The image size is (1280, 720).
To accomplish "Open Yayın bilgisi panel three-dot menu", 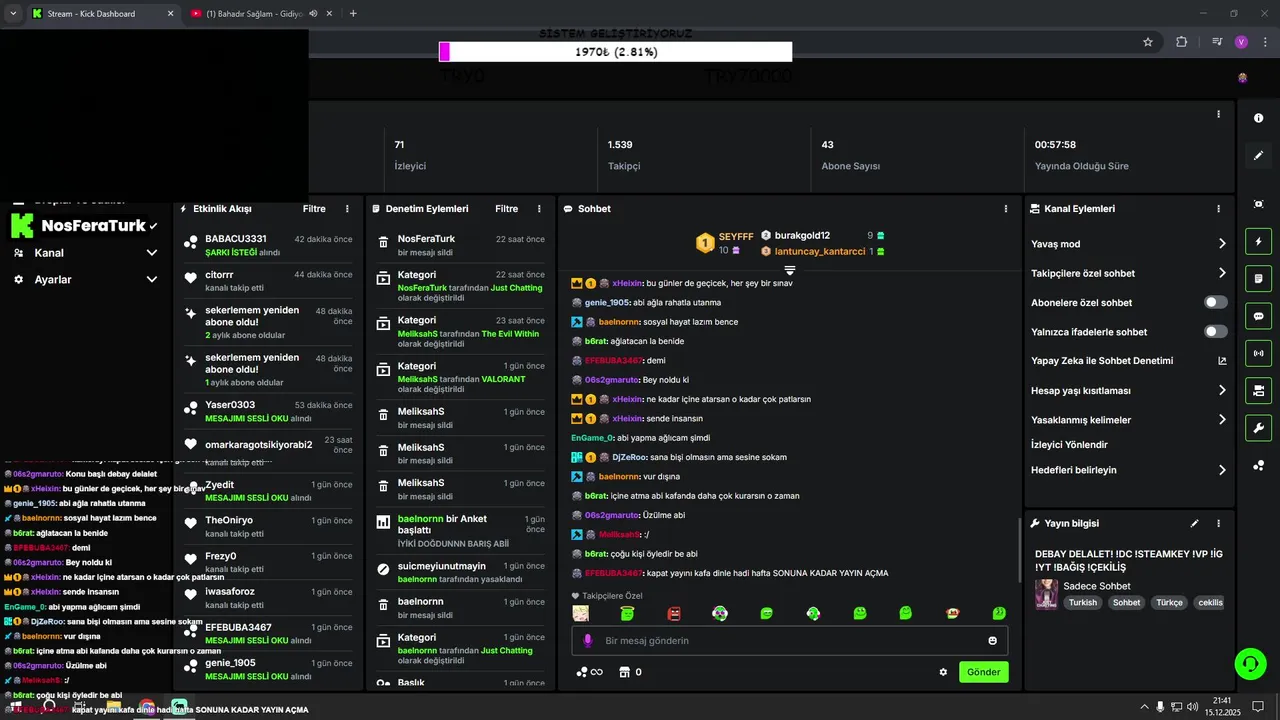I will [x=1218, y=523].
